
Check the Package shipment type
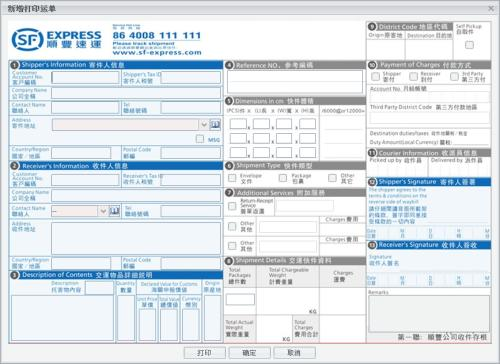[x=283, y=178]
